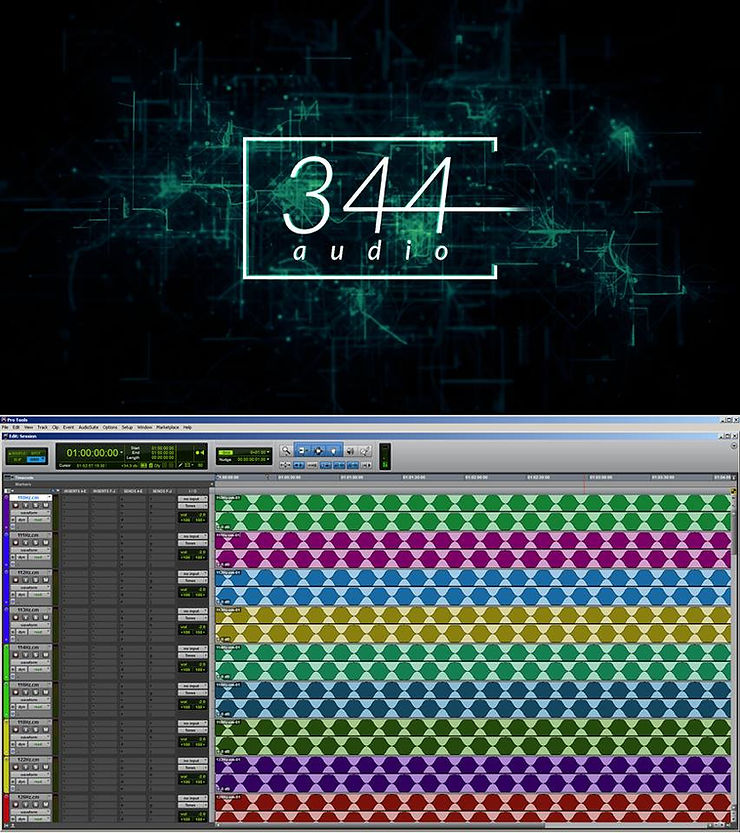The width and height of the screenshot is (740, 833).
Task: Toggle Tab to Transients button
Action: pos(299,465)
